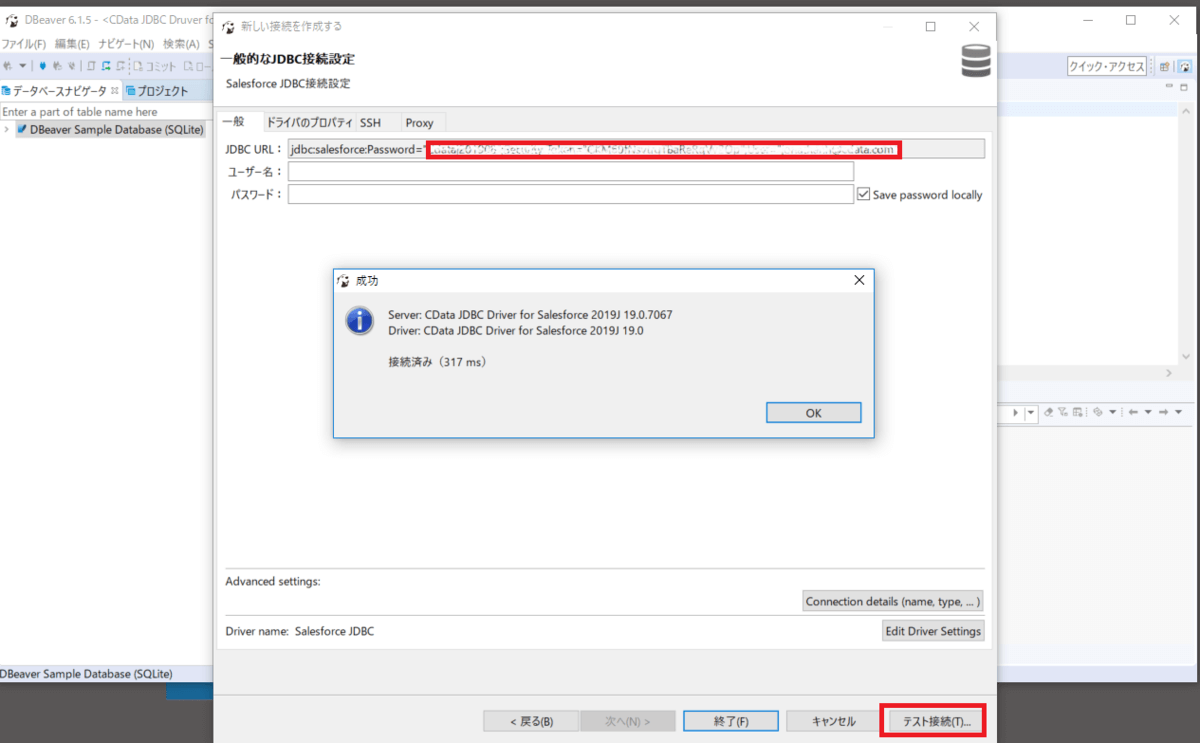Minimize the editor area panel

[x=1169, y=86]
